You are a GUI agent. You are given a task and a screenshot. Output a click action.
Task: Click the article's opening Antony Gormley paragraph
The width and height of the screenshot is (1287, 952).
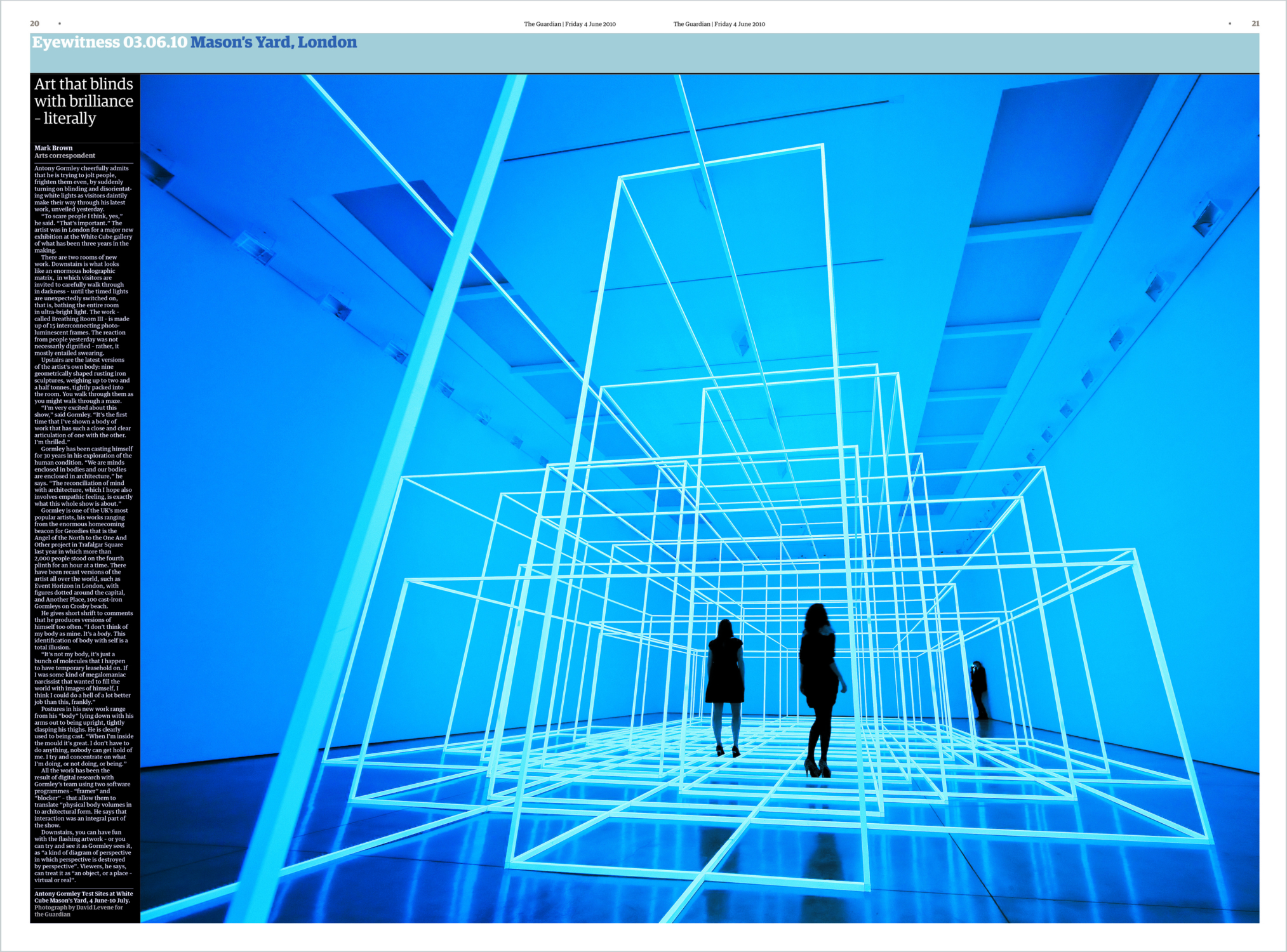(83, 188)
